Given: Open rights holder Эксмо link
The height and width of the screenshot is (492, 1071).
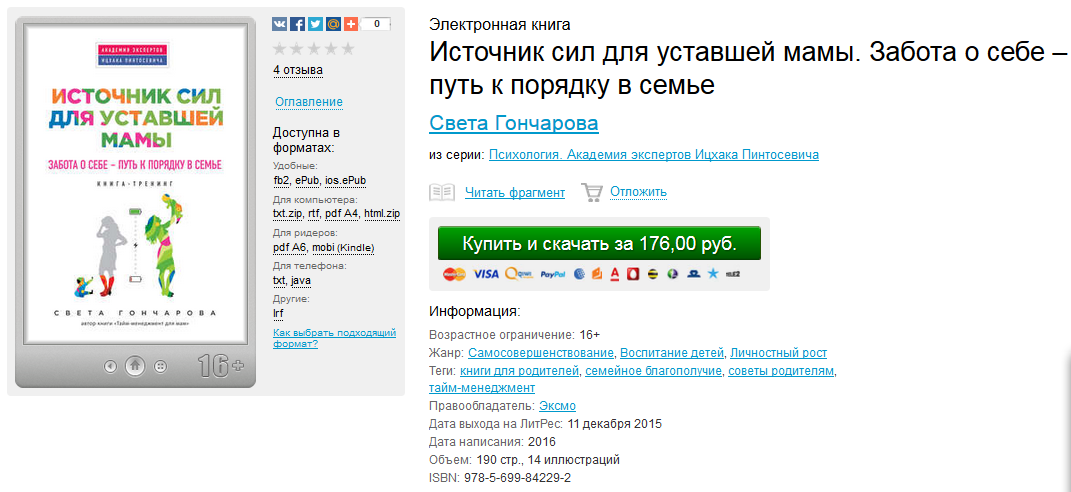Looking at the screenshot, I should tap(557, 406).
